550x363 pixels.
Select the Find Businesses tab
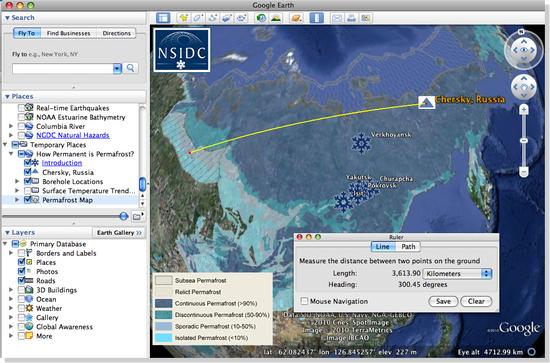pyautogui.click(x=68, y=33)
